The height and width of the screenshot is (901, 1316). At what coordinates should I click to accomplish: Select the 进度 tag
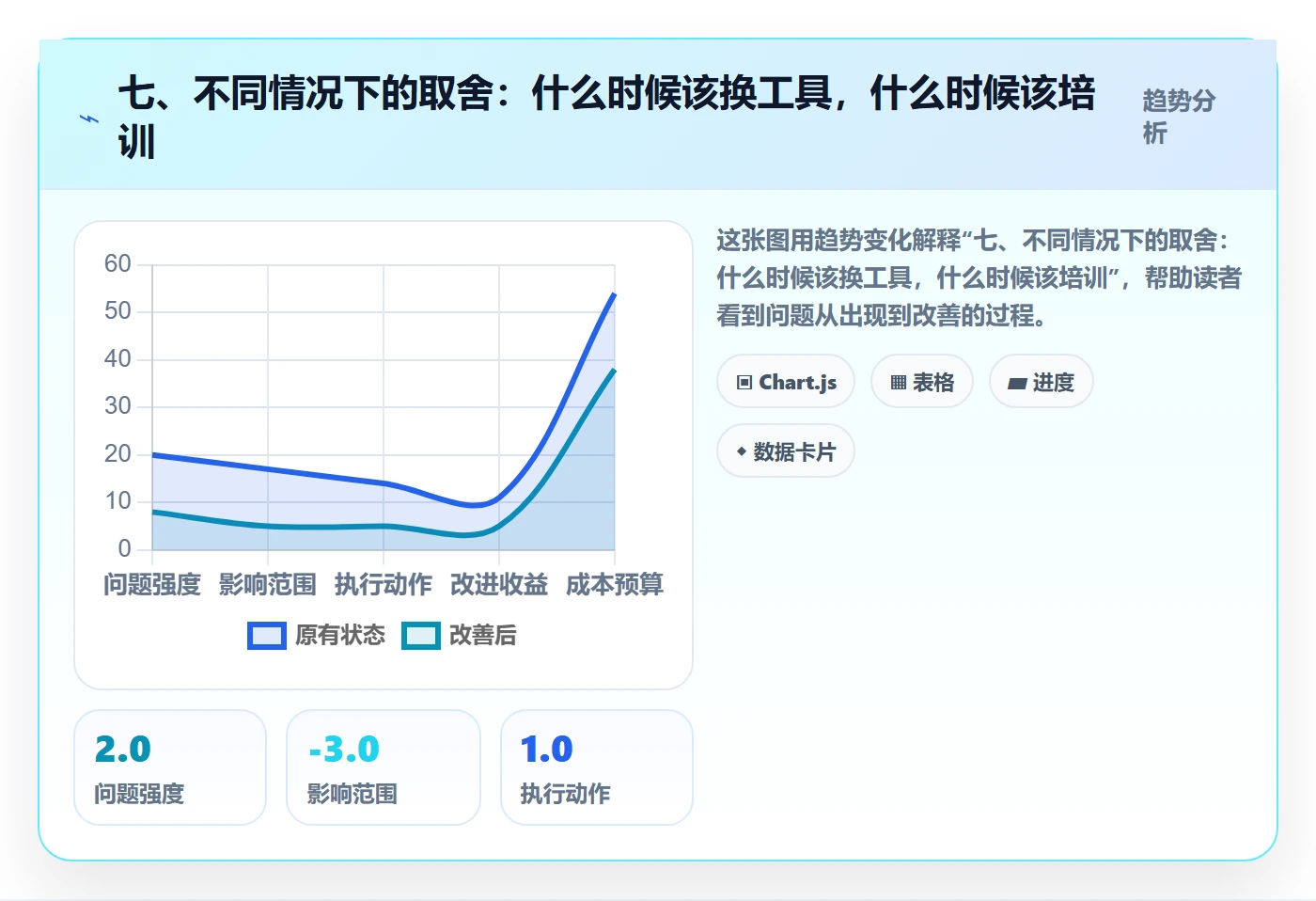[1042, 382]
